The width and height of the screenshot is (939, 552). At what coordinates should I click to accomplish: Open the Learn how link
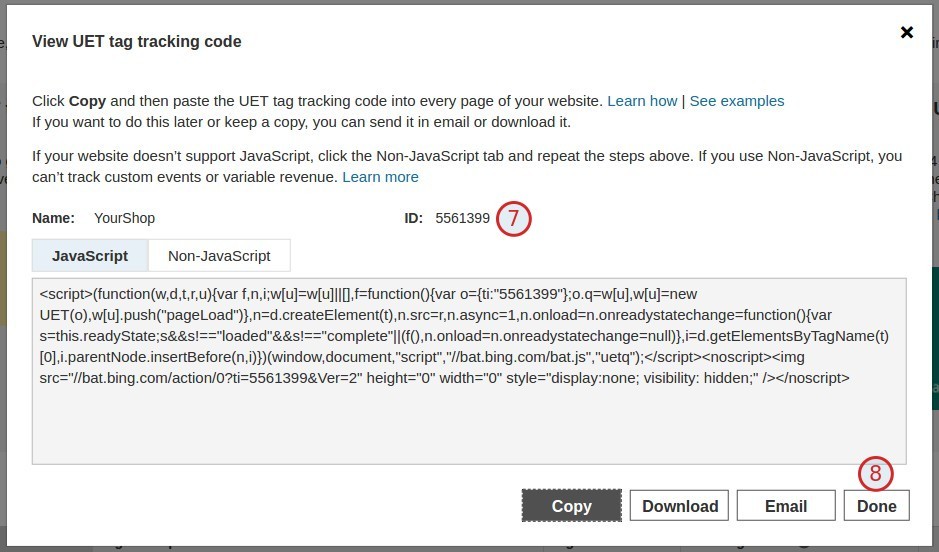(x=642, y=101)
